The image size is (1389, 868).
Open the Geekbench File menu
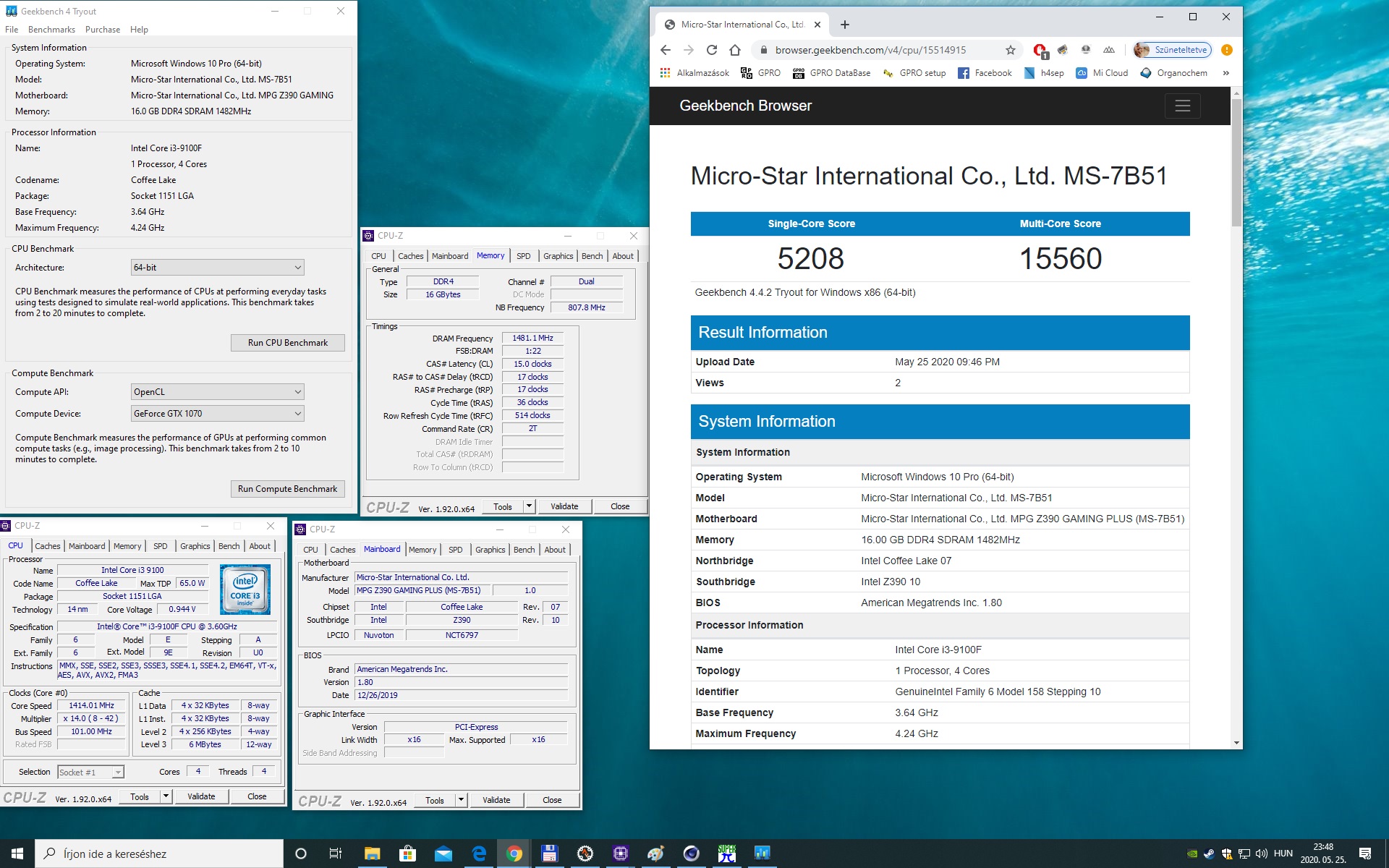point(12,30)
